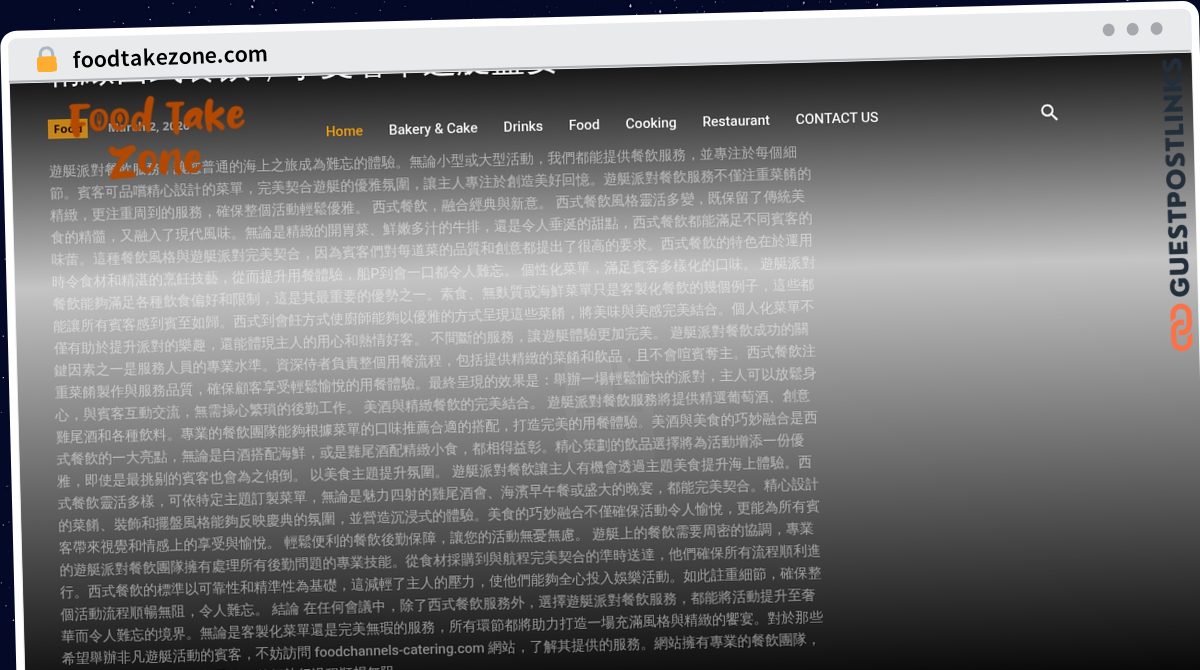Screen dimensions: 1200x670
Task: Open the Cooking menu item
Action: tap(651, 123)
